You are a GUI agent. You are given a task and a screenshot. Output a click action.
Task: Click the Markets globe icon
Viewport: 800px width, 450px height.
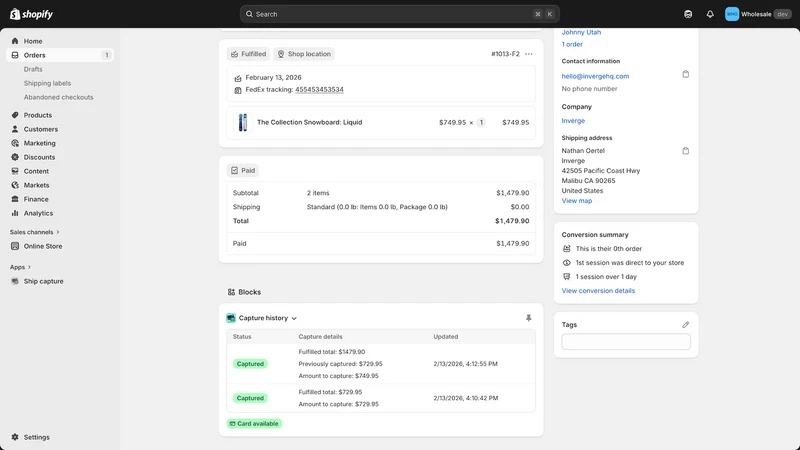coord(15,185)
